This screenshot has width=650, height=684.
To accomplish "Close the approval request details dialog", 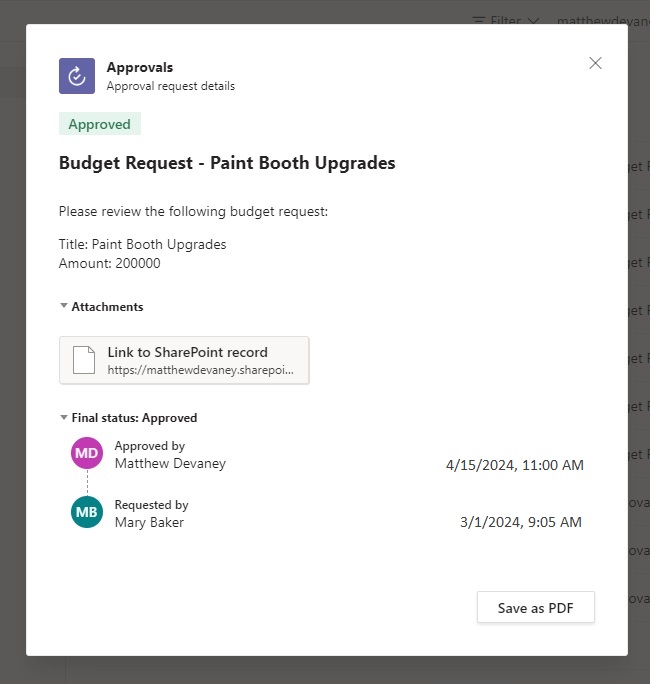I will pyautogui.click(x=595, y=63).
